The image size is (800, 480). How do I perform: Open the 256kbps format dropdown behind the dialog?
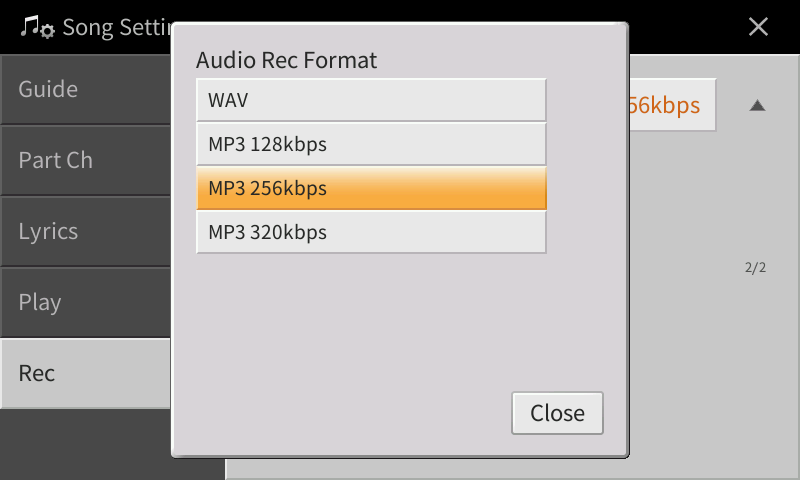click(x=672, y=105)
